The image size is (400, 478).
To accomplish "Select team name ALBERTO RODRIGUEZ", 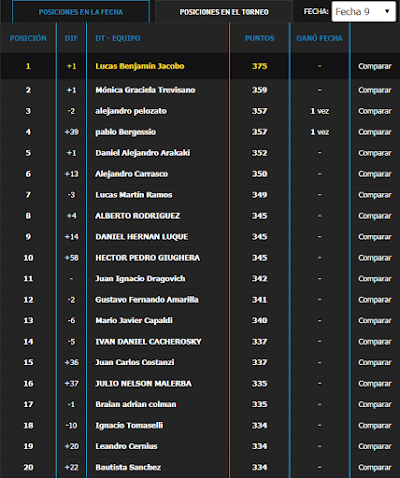I will pyautogui.click(x=137, y=216).
